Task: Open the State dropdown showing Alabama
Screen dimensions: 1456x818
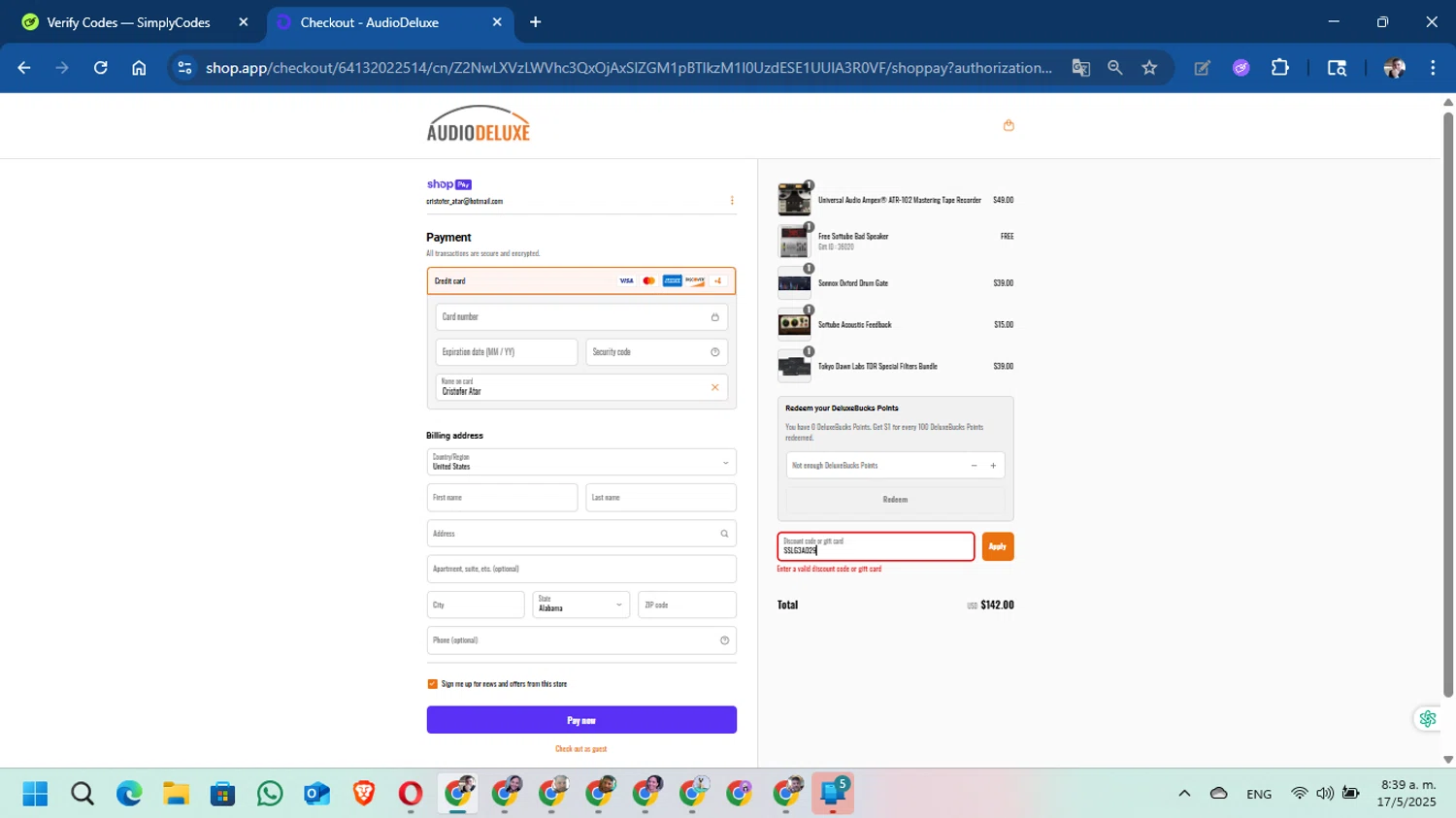Action: click(x=580, y=605)
